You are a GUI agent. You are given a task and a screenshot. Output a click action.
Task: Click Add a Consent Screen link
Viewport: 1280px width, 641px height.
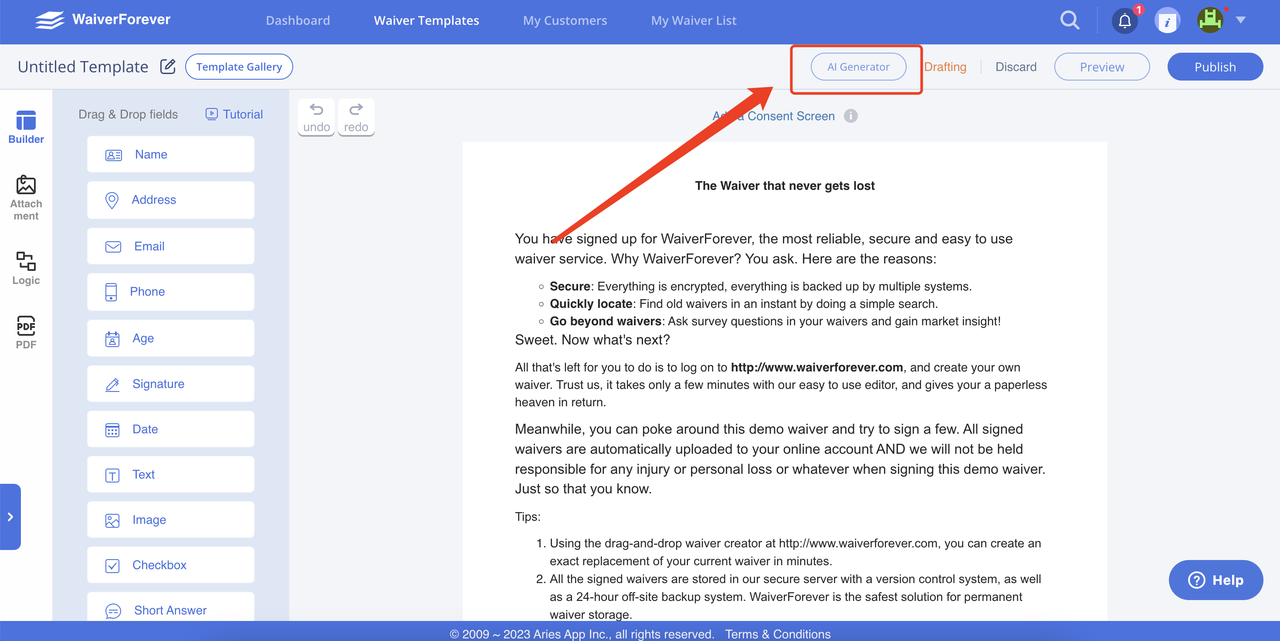click(x=774, y=116)
